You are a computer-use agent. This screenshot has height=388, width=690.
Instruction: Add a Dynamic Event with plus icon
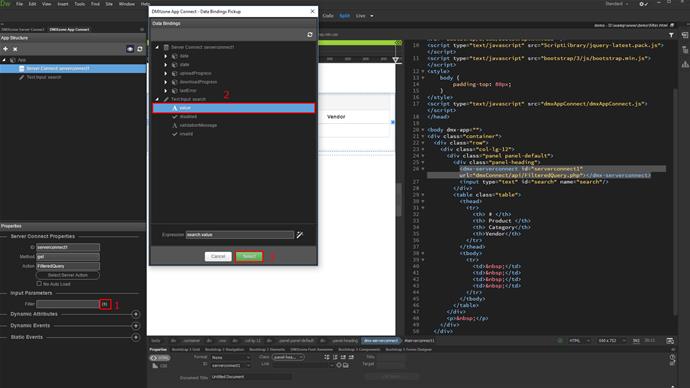tap(136, 326)
